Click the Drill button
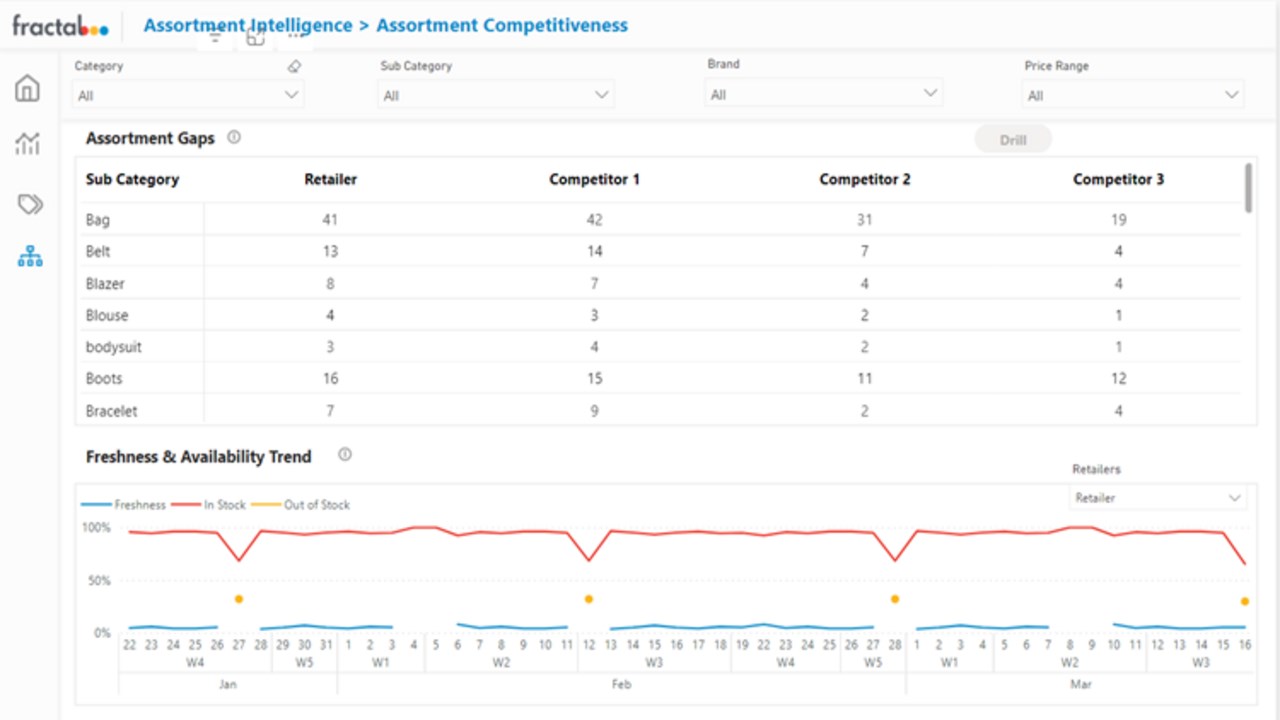Image resolution: width=1280 pixels, height=720 pixels. [1013, 140]
